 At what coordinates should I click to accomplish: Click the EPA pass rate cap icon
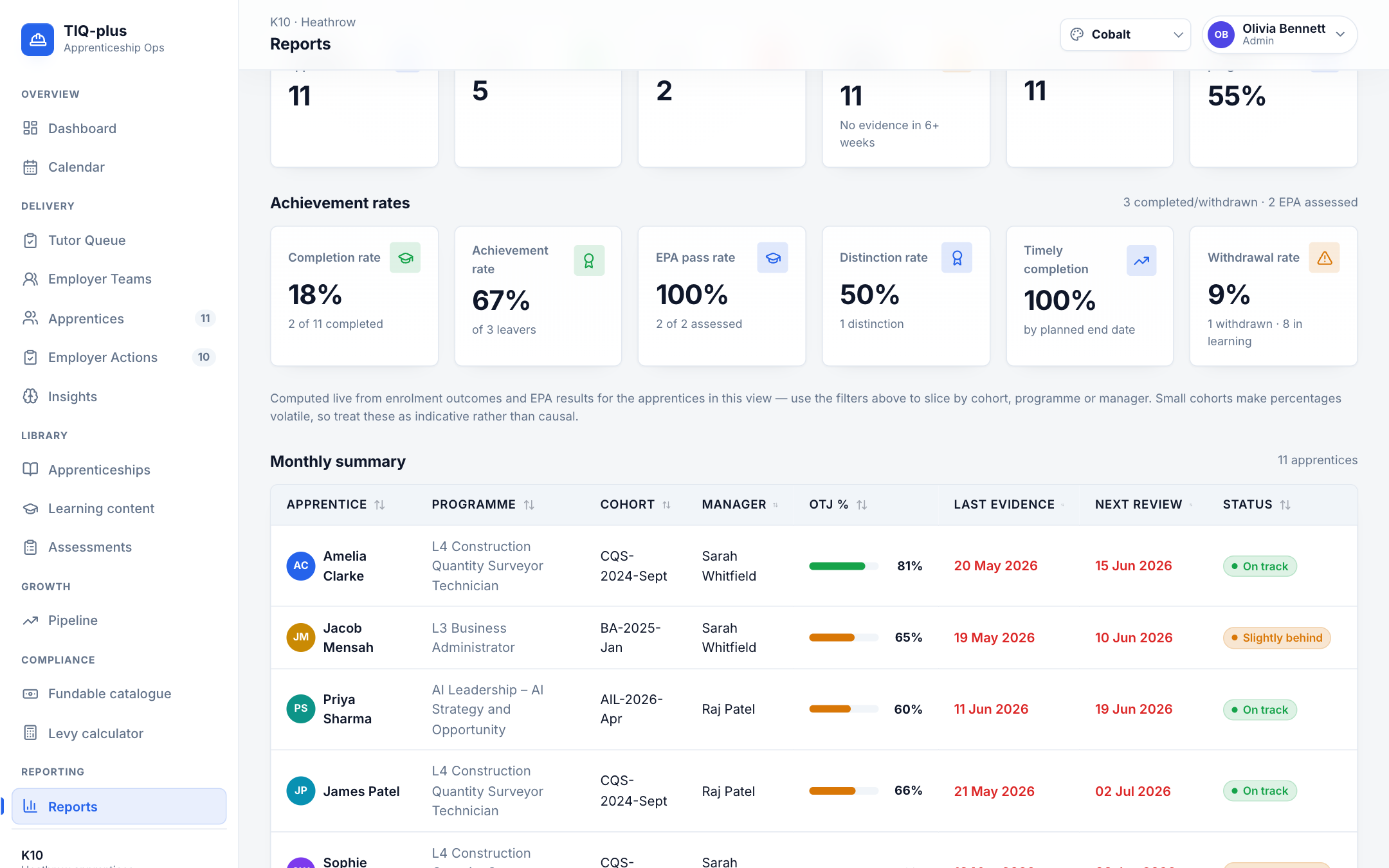(x=773, y=258)
